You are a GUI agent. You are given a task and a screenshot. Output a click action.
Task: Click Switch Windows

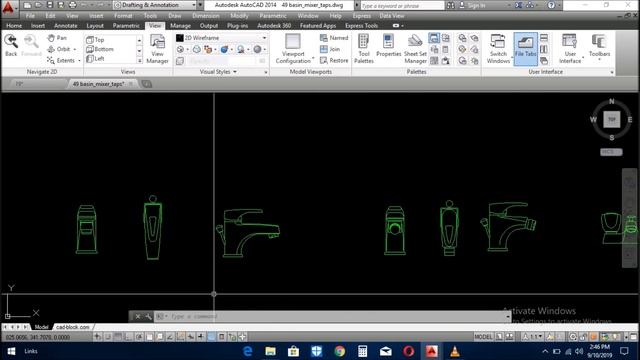click(498, 49)
